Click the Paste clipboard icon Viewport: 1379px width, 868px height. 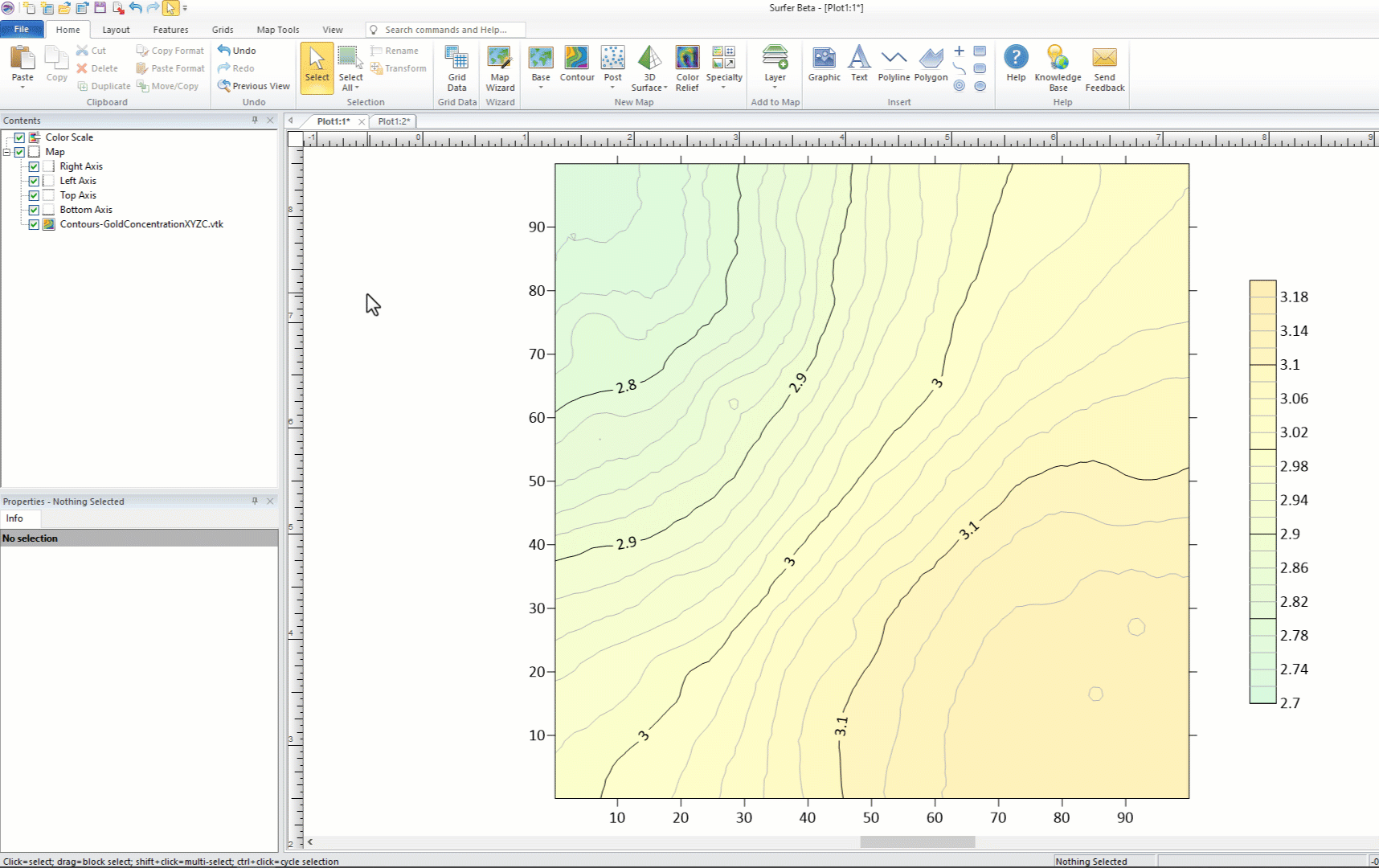pyautogui.click(x=23, y=59)
